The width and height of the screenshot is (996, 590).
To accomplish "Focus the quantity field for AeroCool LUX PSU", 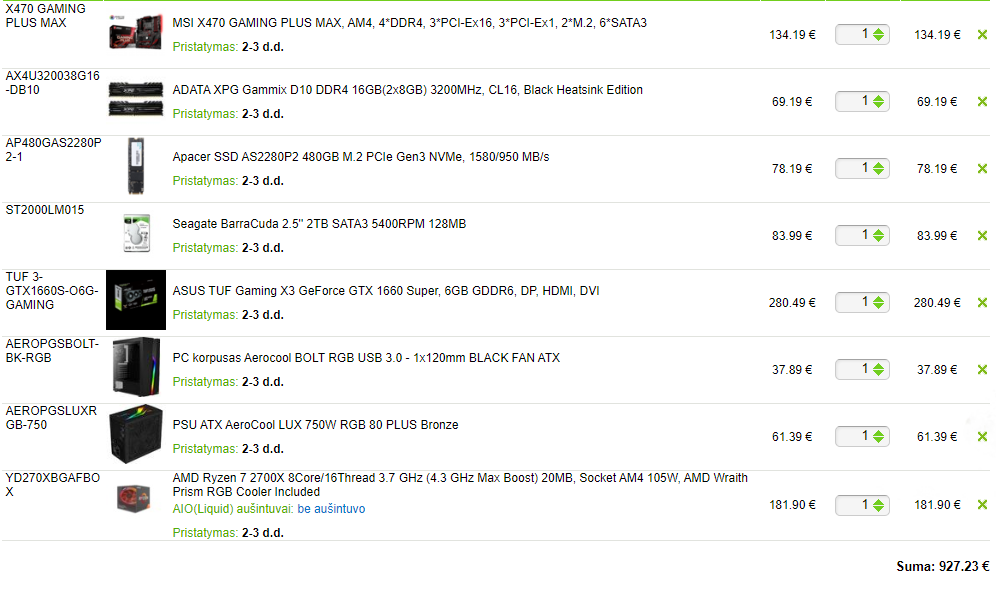I will (862, 436).
